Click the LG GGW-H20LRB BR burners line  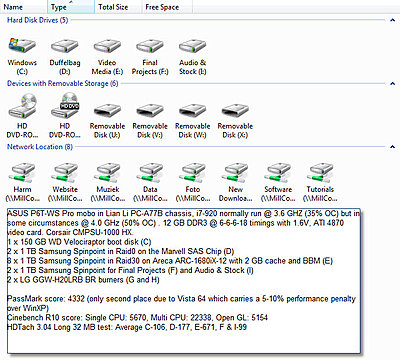(83, 279)
